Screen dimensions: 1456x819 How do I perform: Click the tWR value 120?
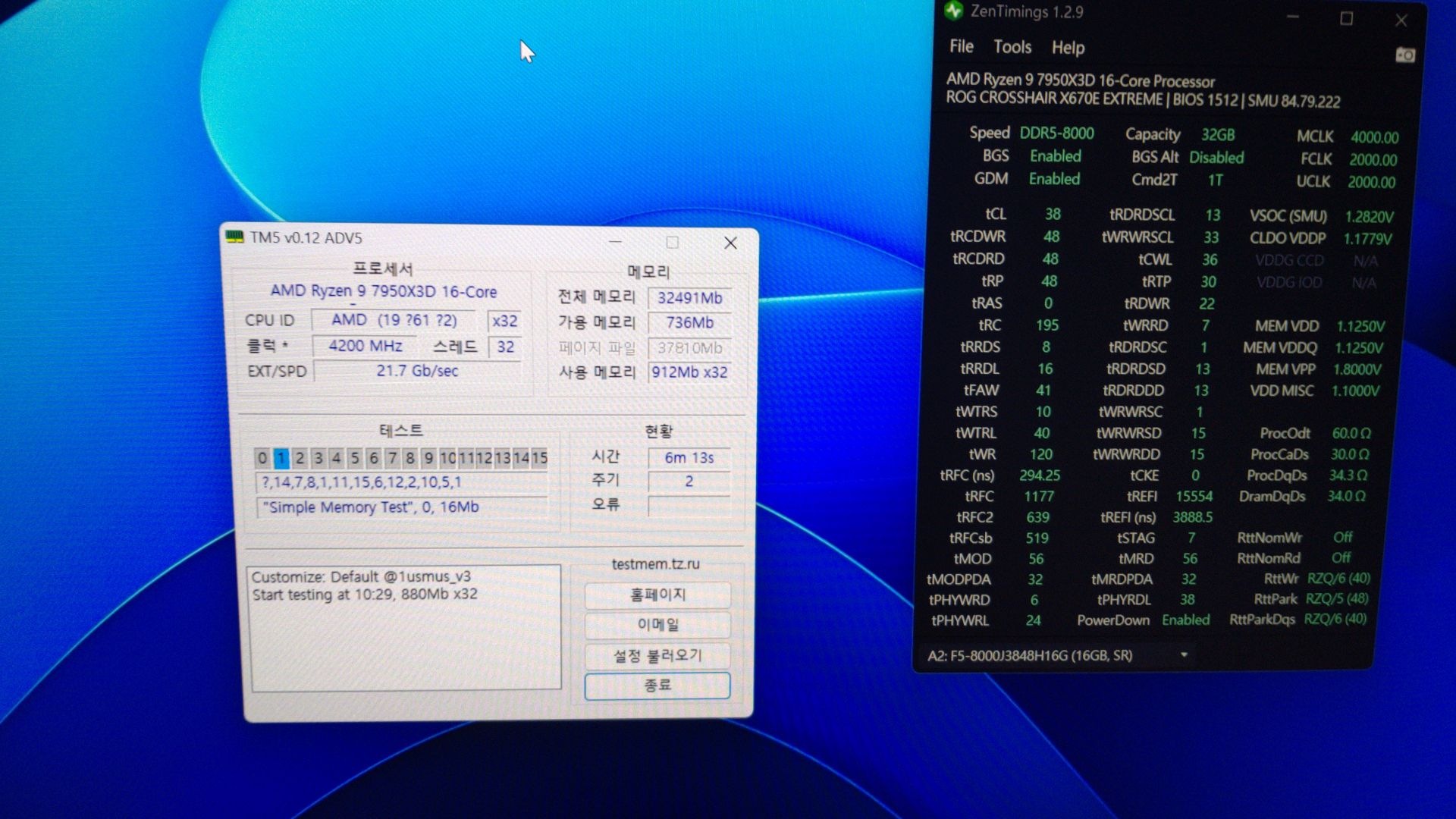(x=1040, y=453)
